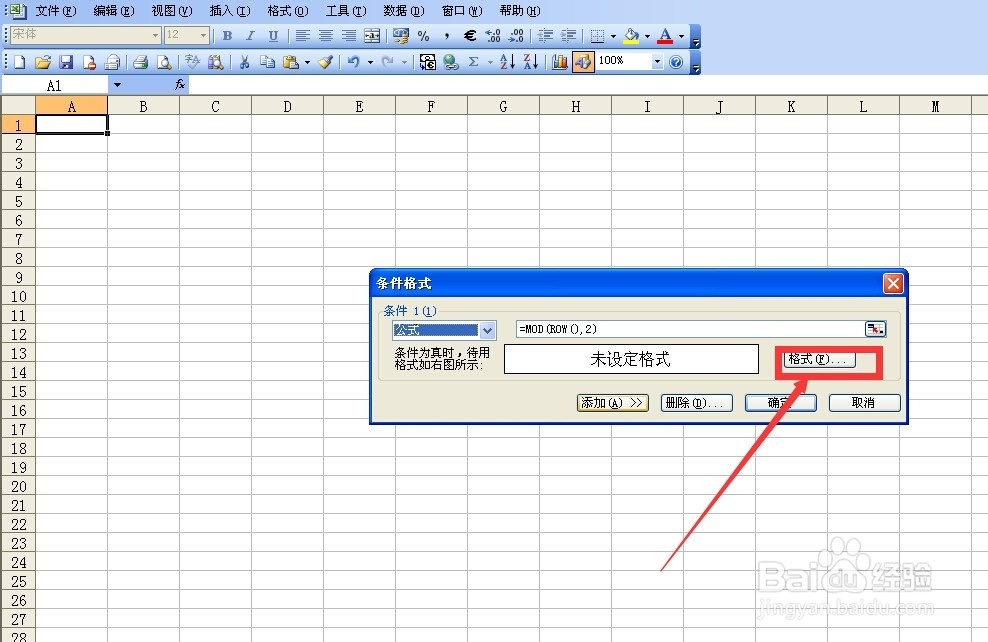Create a new blank workbook
Screen dimensions: 988x642
tap(20, 62)
